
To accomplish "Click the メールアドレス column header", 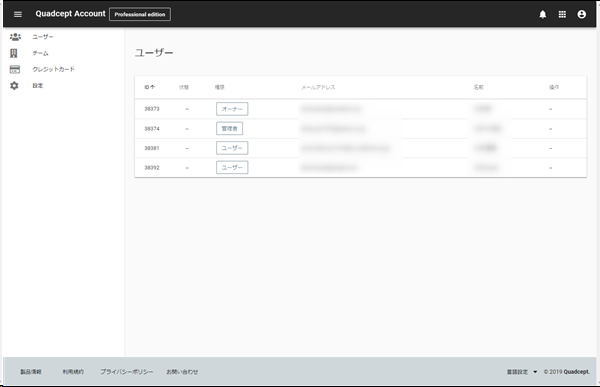I will (318, 87).
